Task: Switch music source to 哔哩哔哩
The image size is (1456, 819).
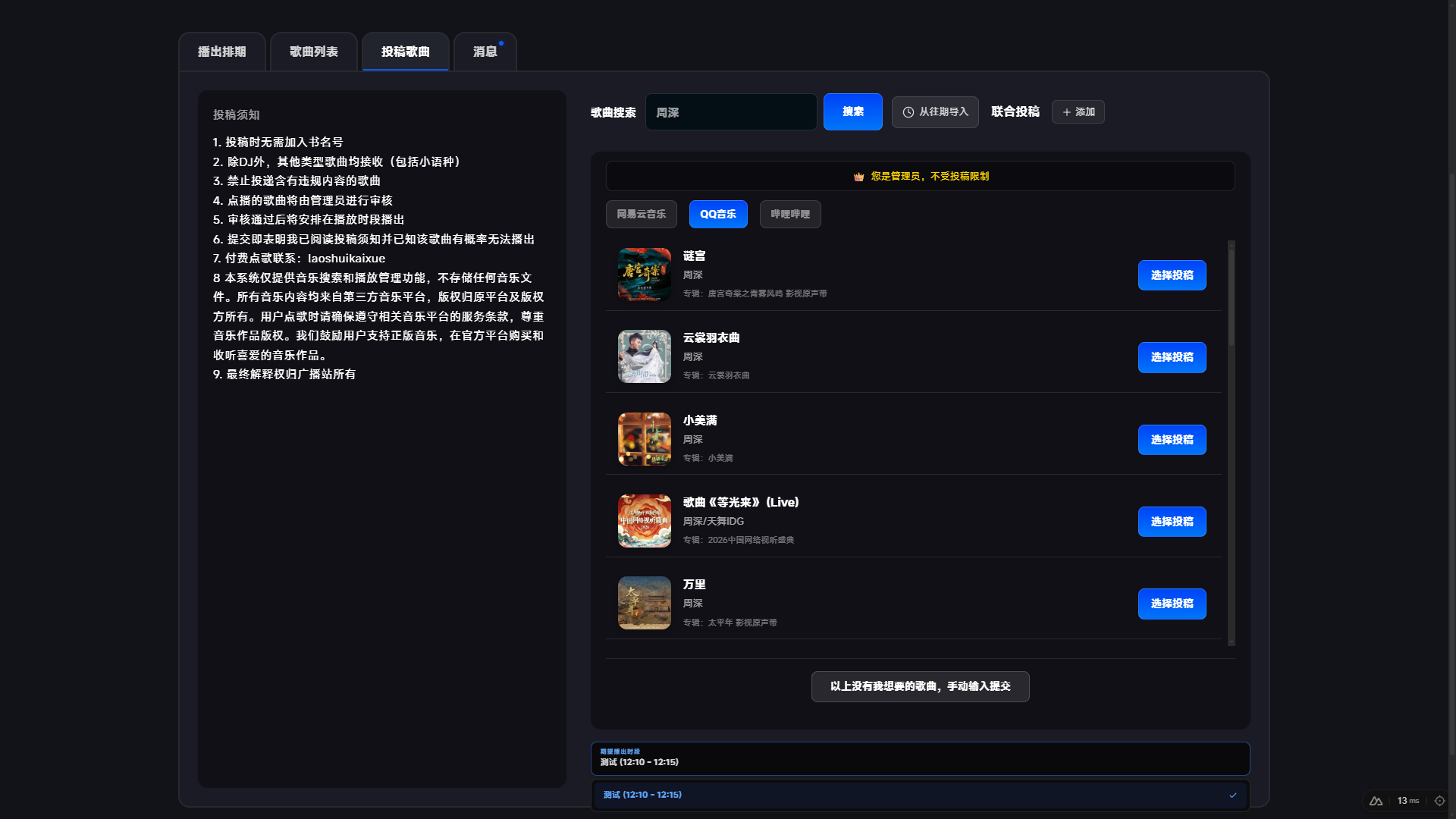Action: coord(790,214)
